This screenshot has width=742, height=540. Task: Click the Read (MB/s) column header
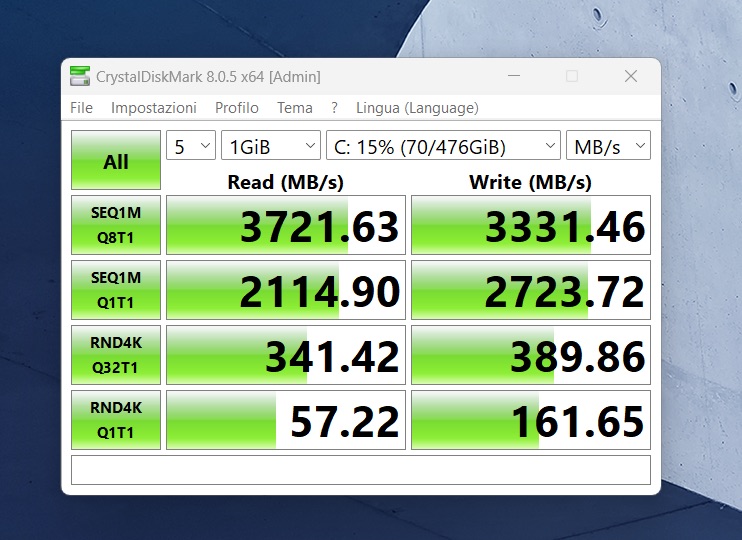pos(285,182)
